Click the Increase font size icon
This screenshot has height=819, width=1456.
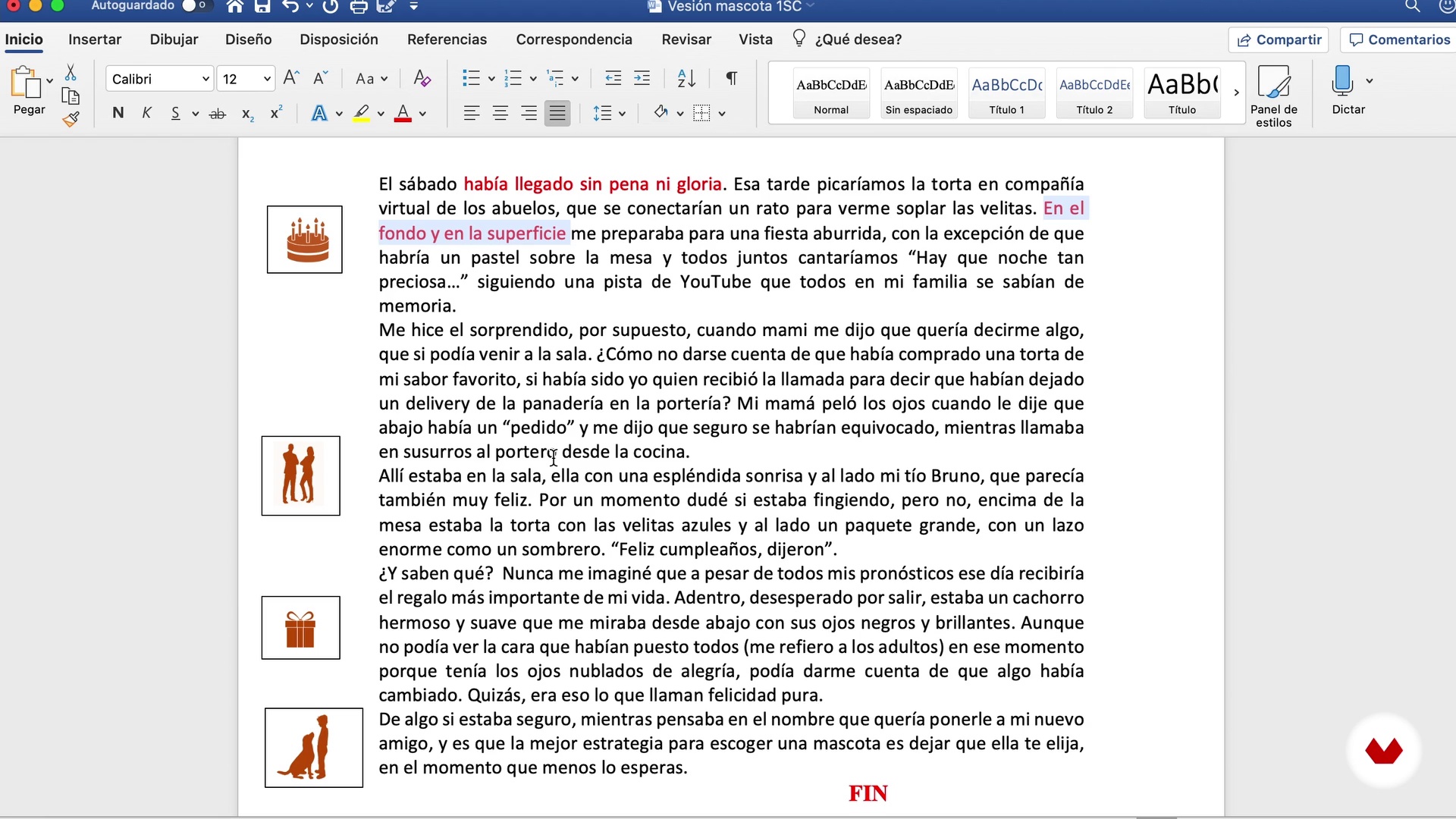pos(291,78)
